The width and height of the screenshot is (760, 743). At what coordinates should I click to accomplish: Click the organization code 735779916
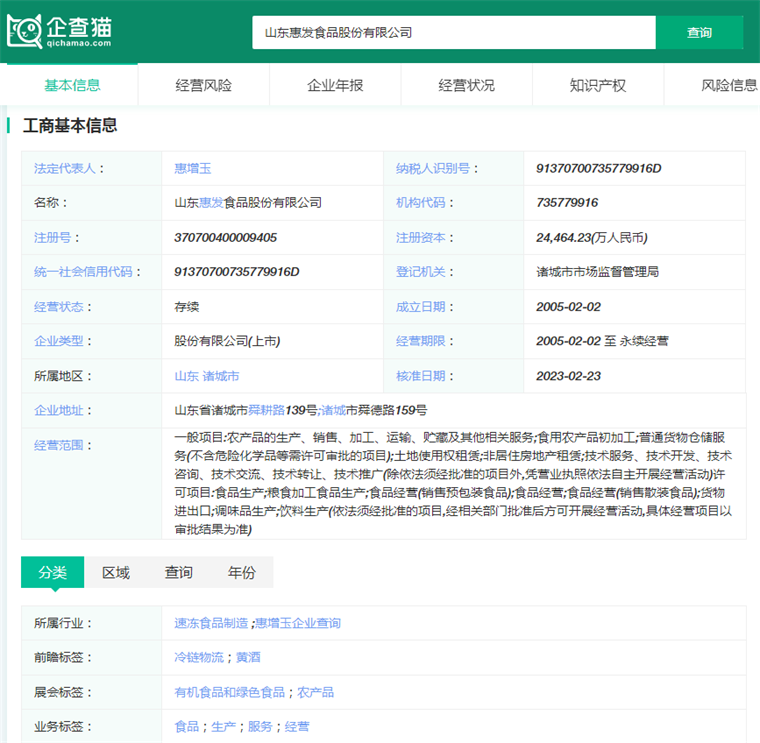click(x=567, y=203)
